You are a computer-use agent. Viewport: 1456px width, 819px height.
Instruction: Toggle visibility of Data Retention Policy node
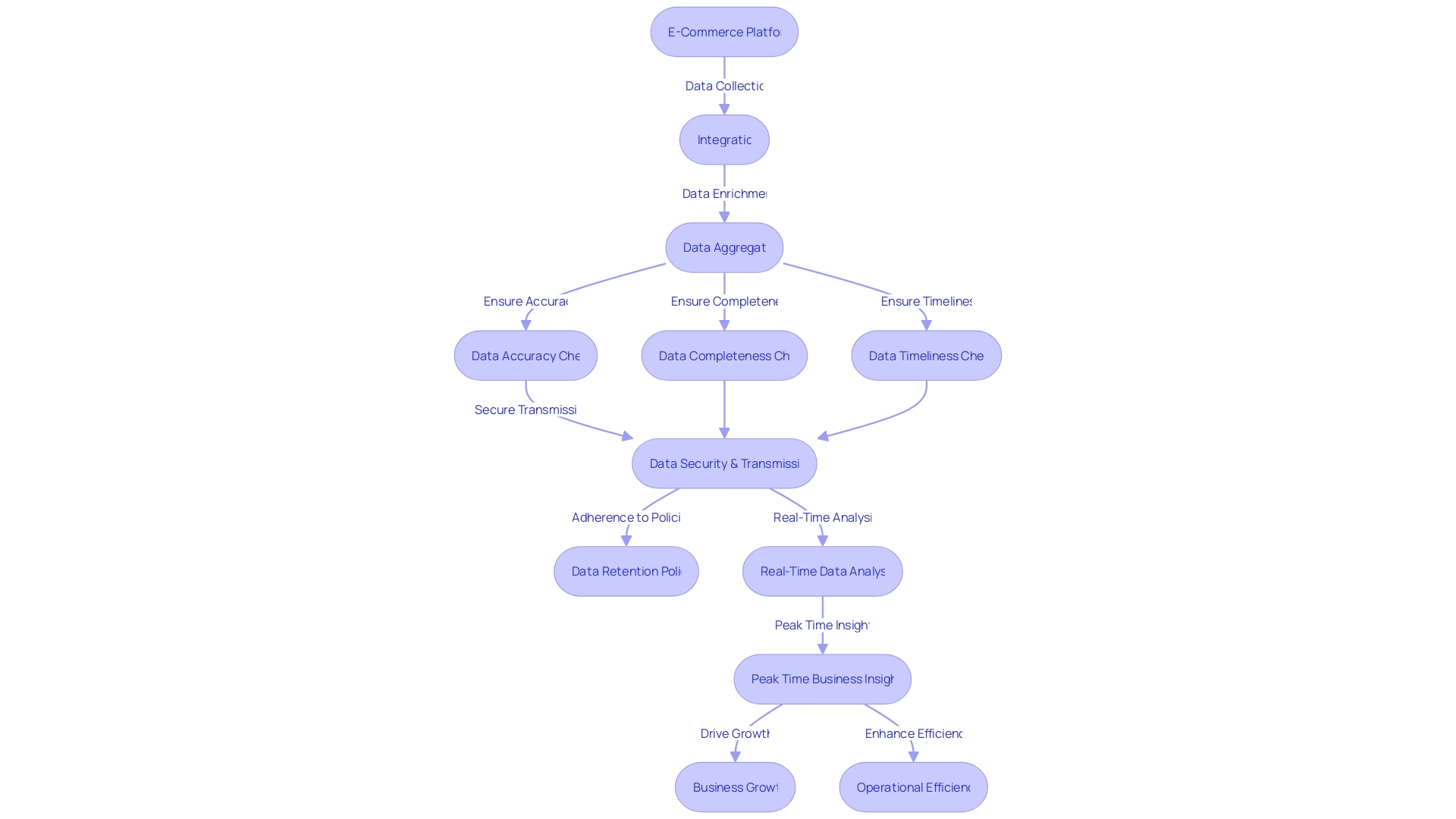(626, 570)
